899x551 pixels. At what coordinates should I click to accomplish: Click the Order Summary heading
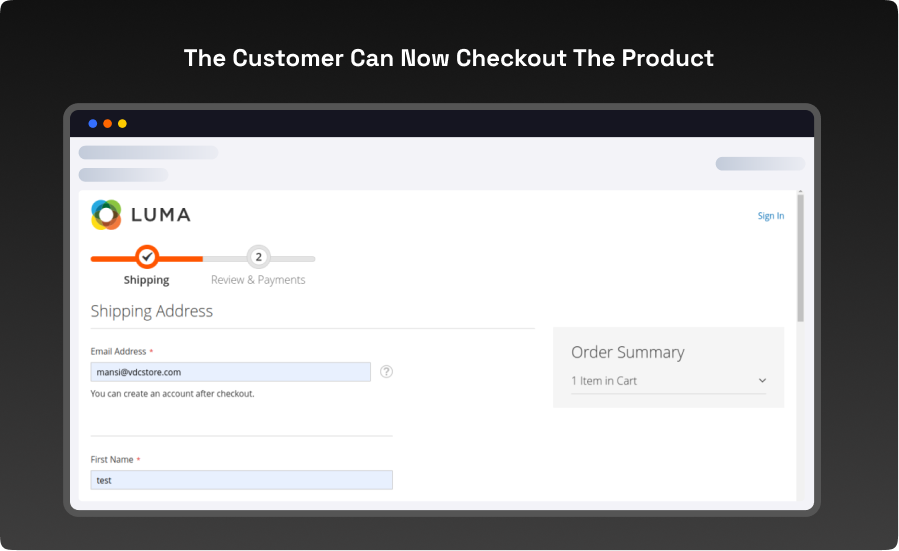(627, 352)
